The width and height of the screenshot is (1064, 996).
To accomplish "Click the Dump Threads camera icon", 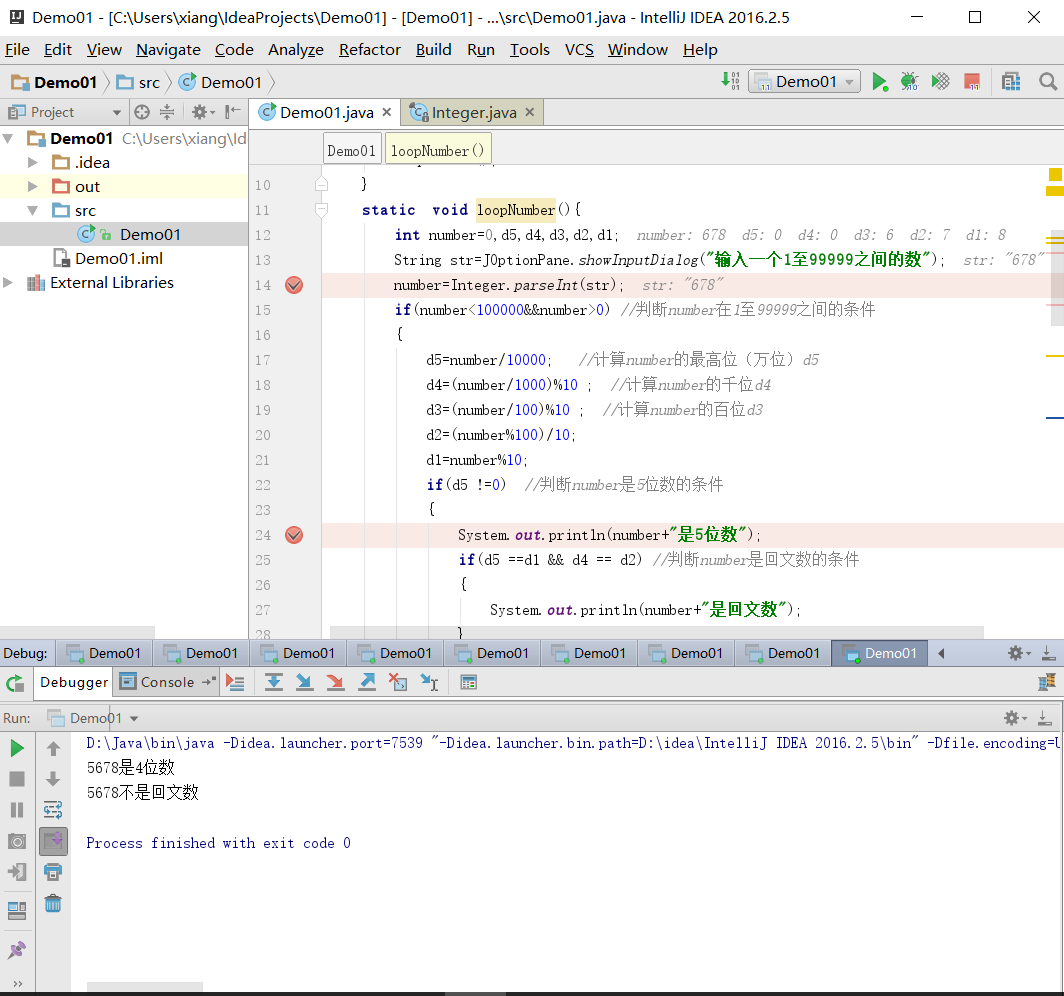I will [x=17, y=841].
